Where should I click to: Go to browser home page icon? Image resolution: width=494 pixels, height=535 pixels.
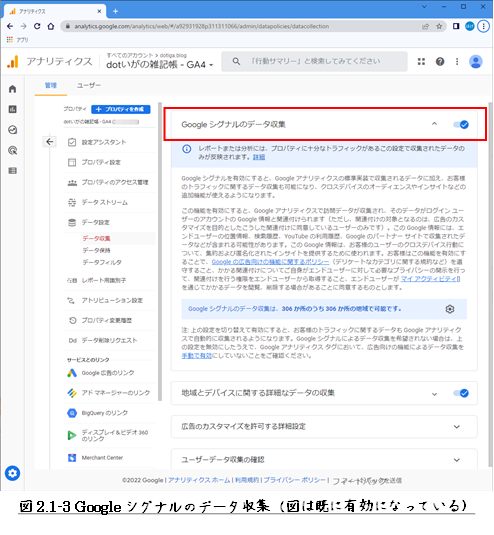pyautogui.click(x=51, y=26)
